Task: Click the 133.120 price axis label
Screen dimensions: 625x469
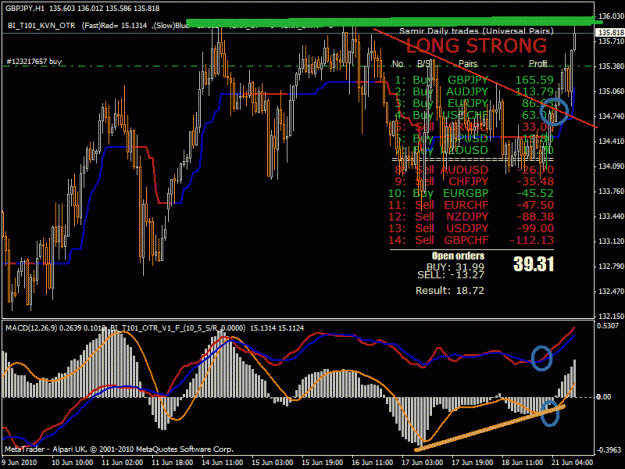Action: tap(611, 241)
